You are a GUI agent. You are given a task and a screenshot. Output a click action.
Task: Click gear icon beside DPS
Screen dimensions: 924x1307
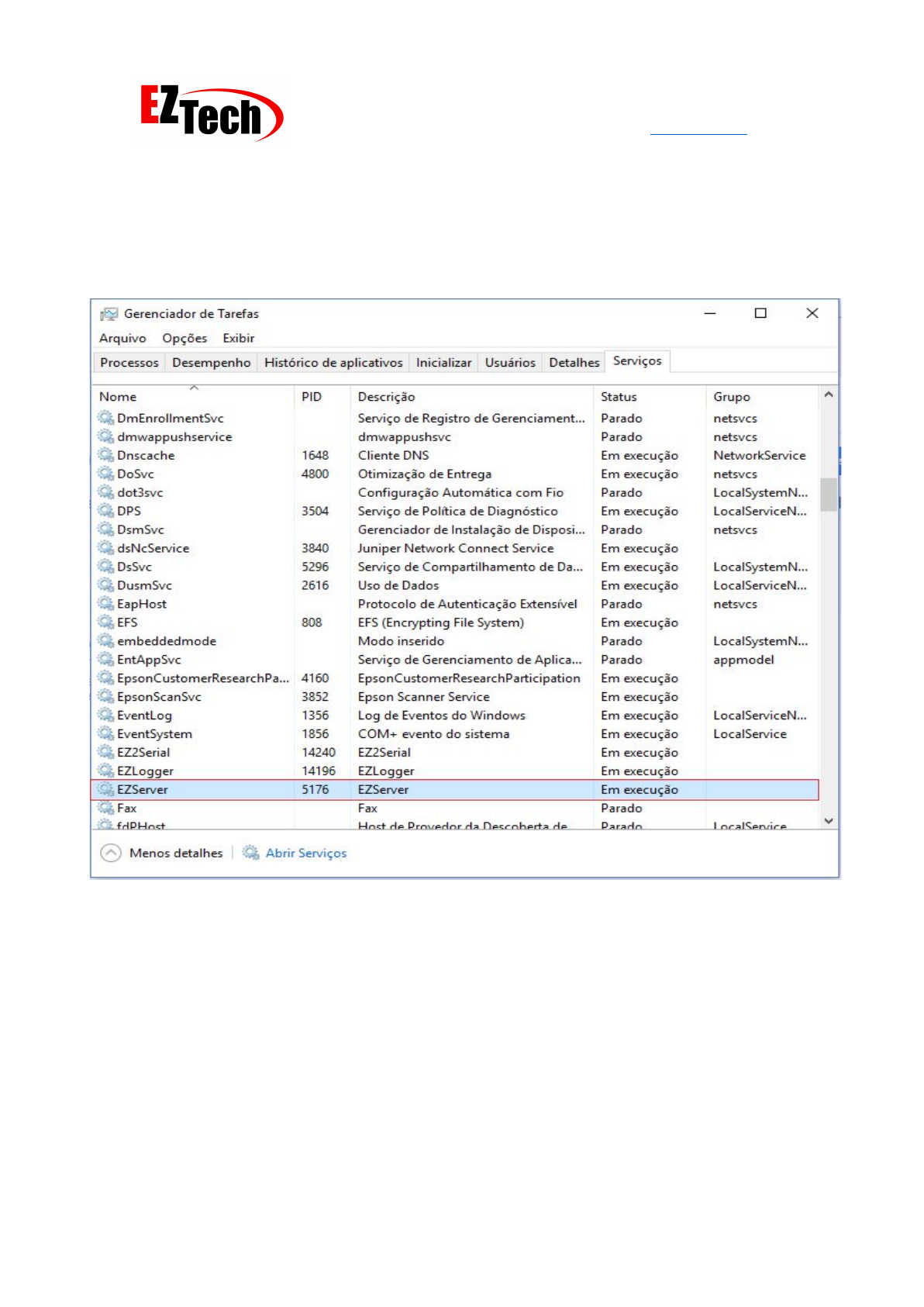pos(105,511)
